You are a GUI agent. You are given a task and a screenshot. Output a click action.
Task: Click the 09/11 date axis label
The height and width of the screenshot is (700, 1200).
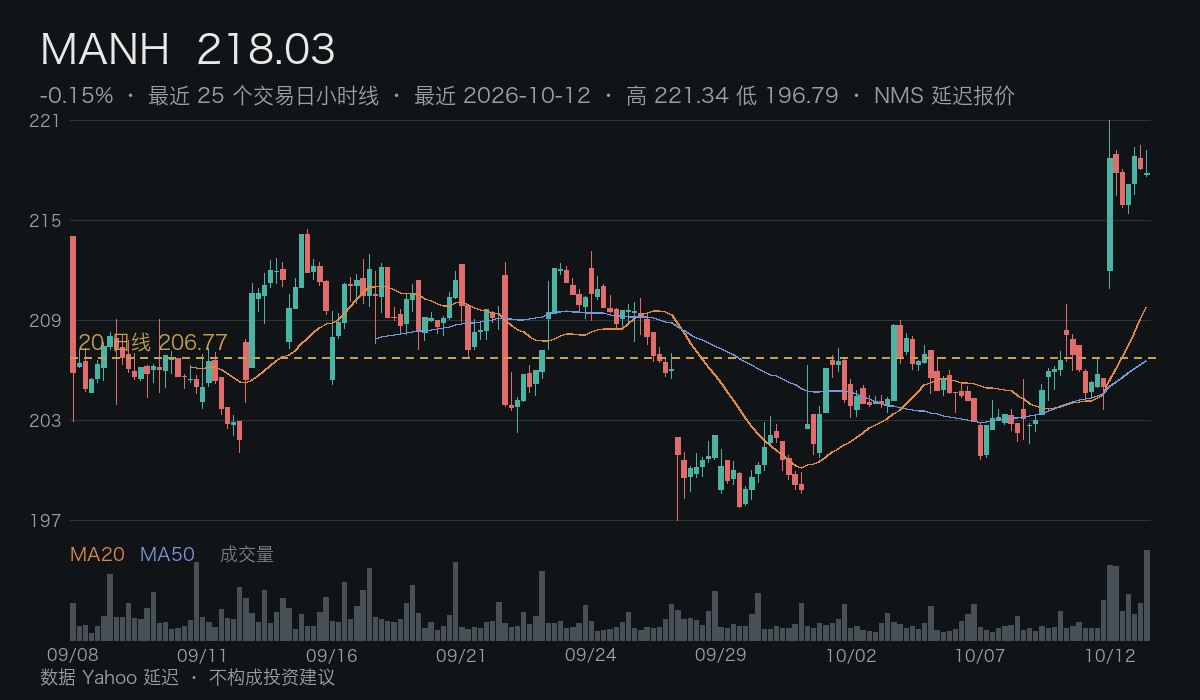click(x=202, y=656)
